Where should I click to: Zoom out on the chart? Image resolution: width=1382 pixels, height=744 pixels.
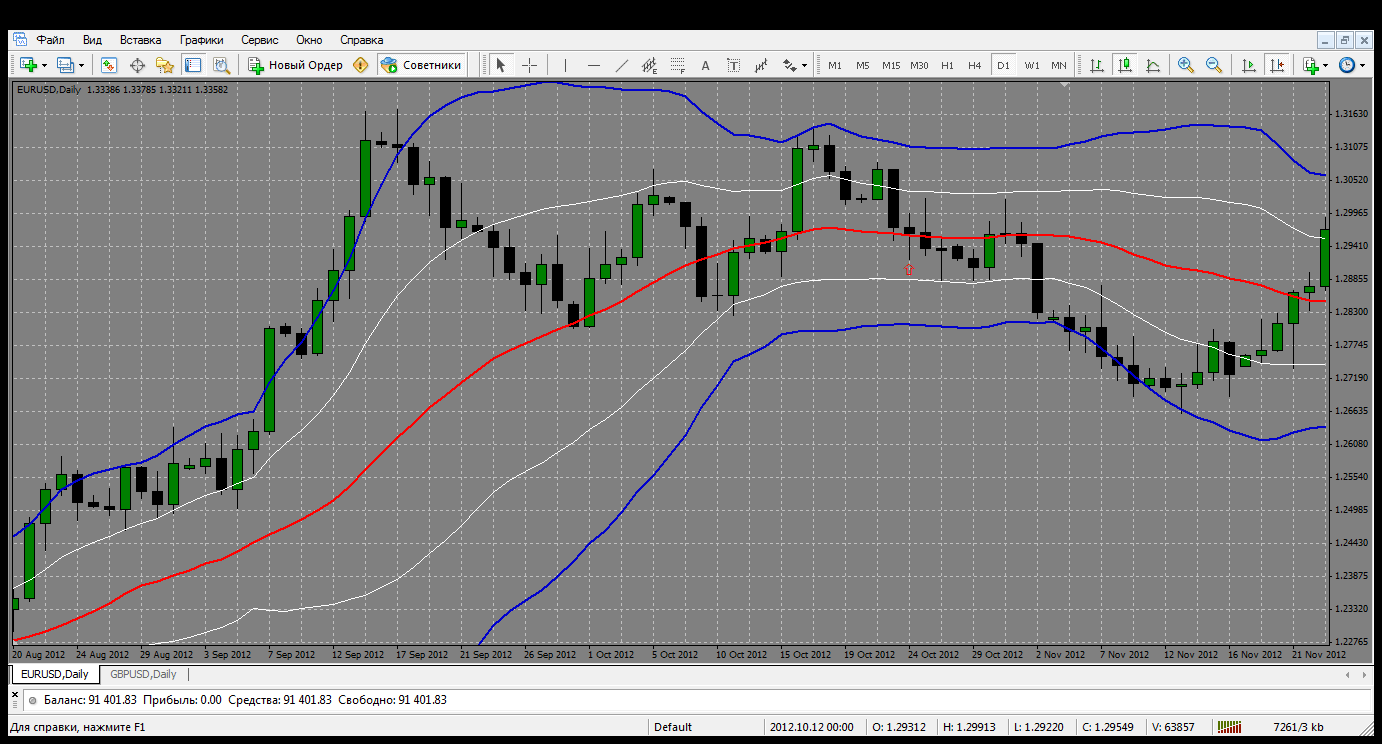1214,65
